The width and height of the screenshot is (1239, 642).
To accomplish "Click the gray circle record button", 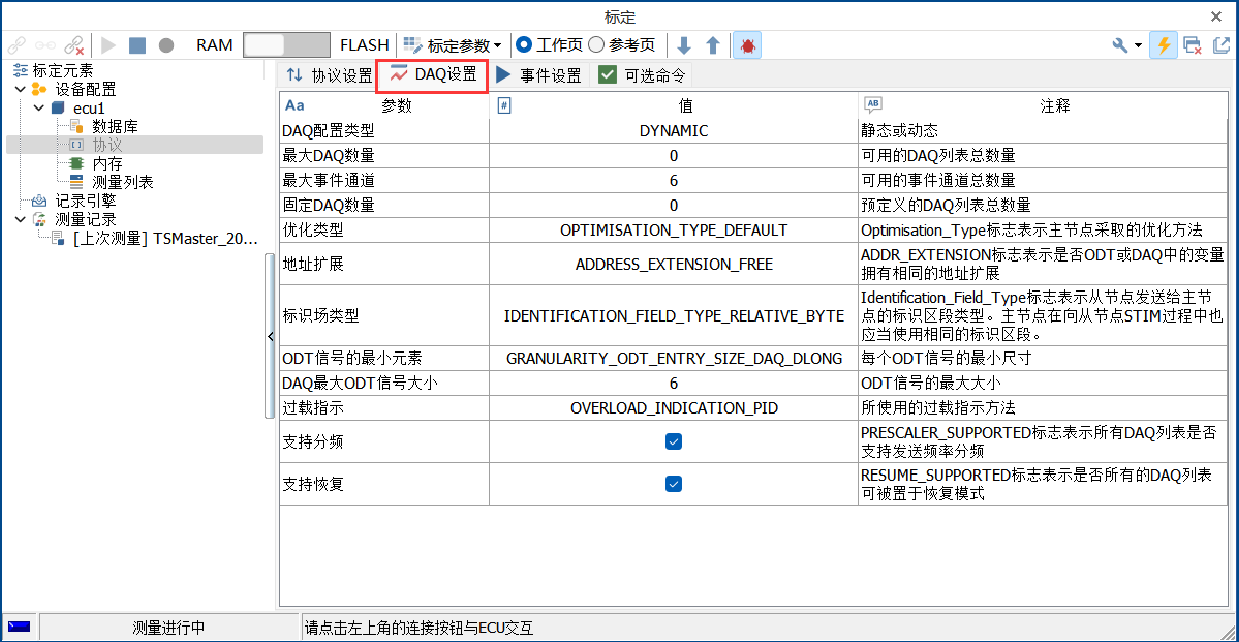I will tap(166, 45).
